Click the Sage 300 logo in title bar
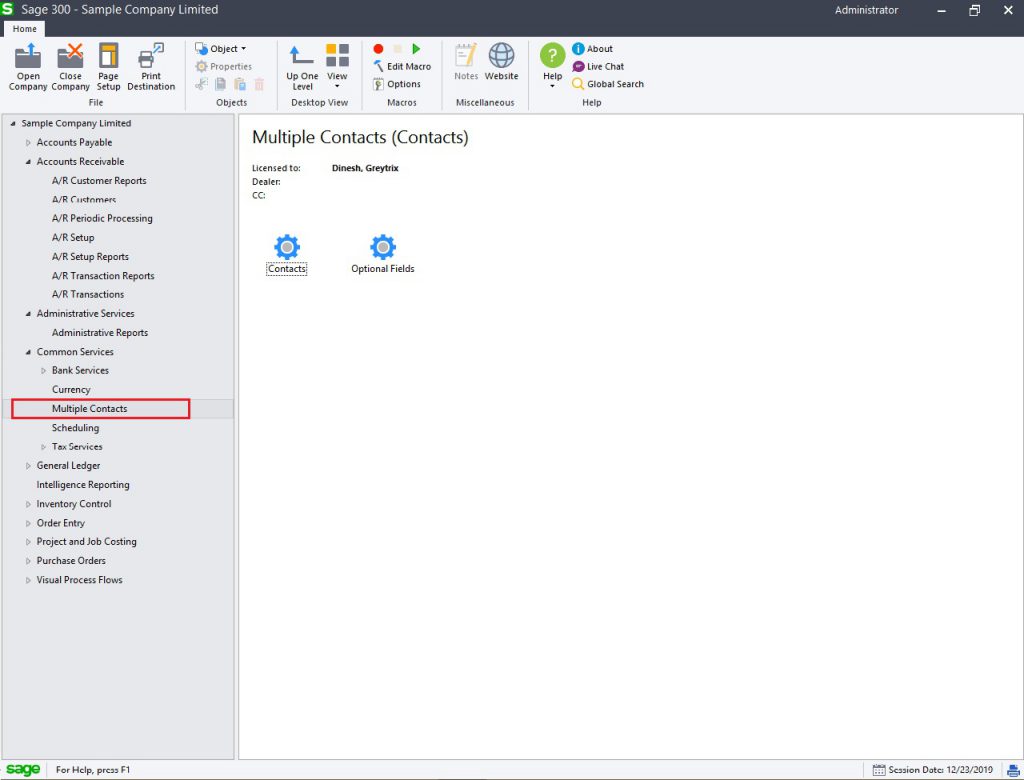This screenshot has width=1024, height=780. [8, 9]
